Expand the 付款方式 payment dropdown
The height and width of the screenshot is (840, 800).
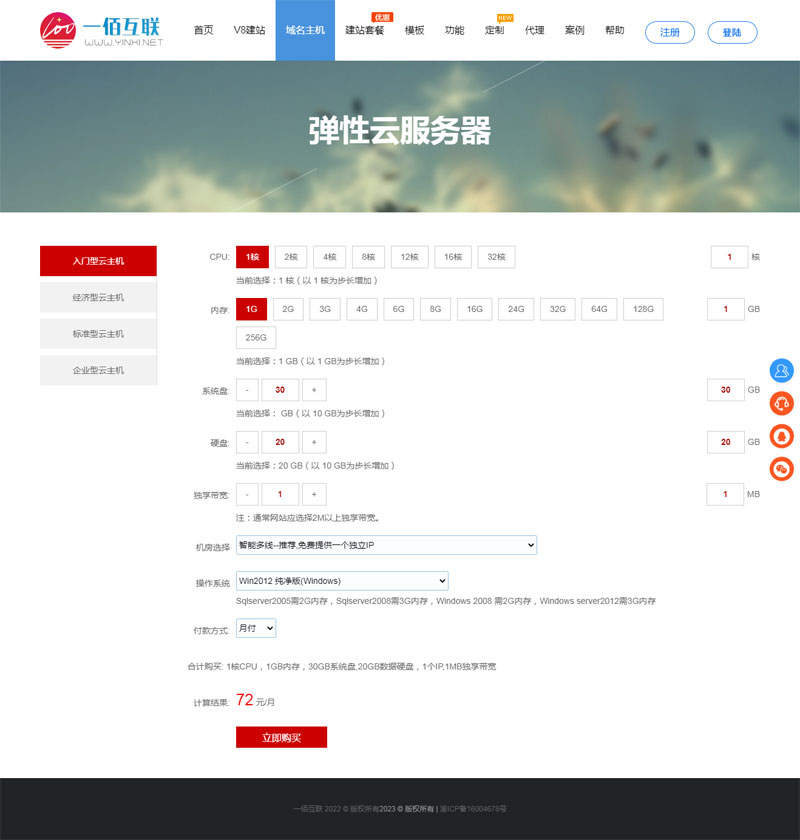[255, 628]
